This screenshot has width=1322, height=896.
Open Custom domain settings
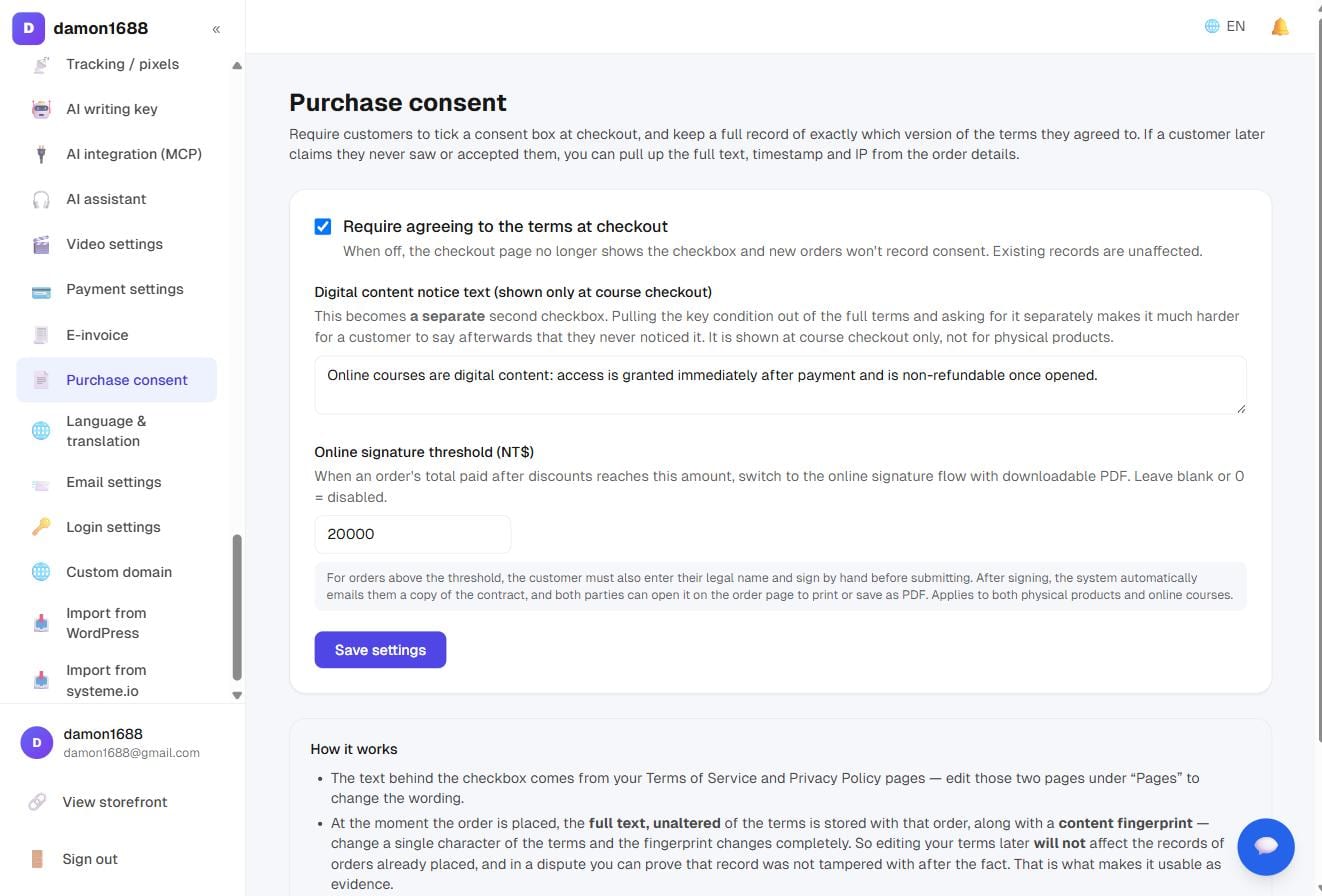click(117, 572)
